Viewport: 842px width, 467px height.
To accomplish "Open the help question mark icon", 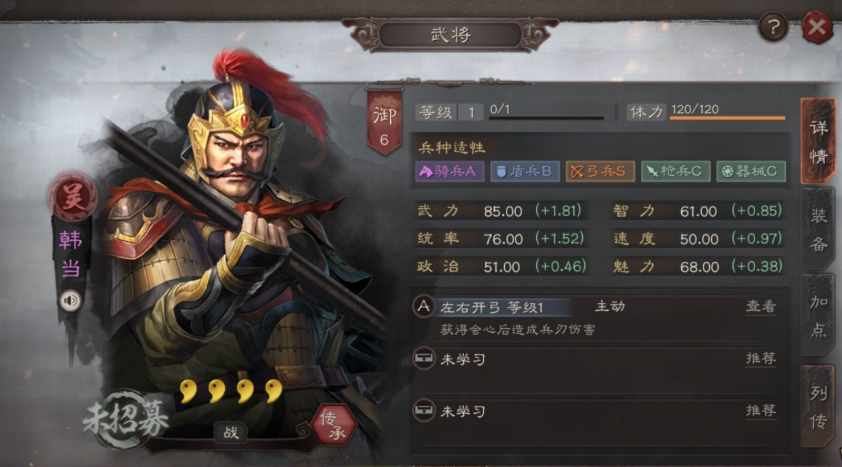I will (773, 27).
